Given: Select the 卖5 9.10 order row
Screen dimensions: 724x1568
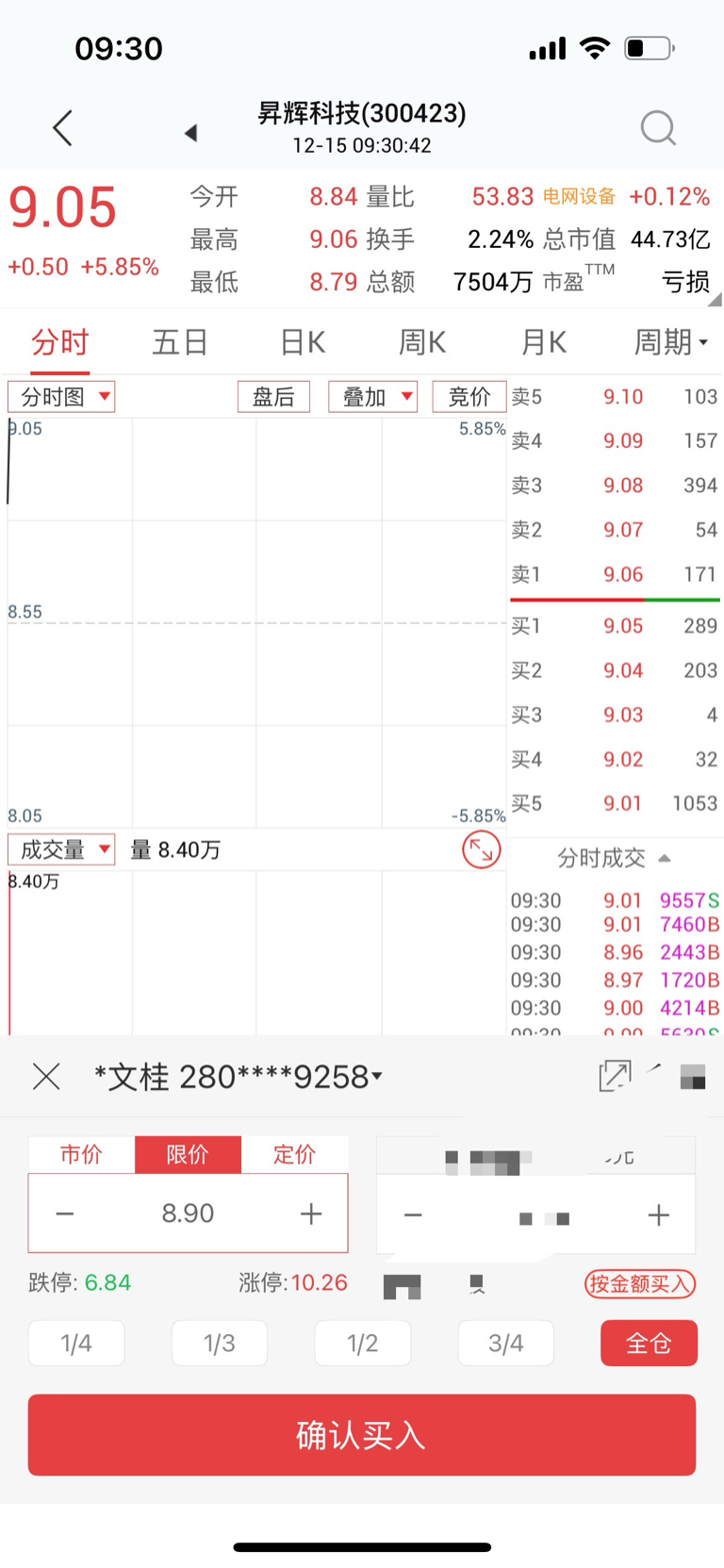Looking at the screenshot, I should [x=615, y=397].
